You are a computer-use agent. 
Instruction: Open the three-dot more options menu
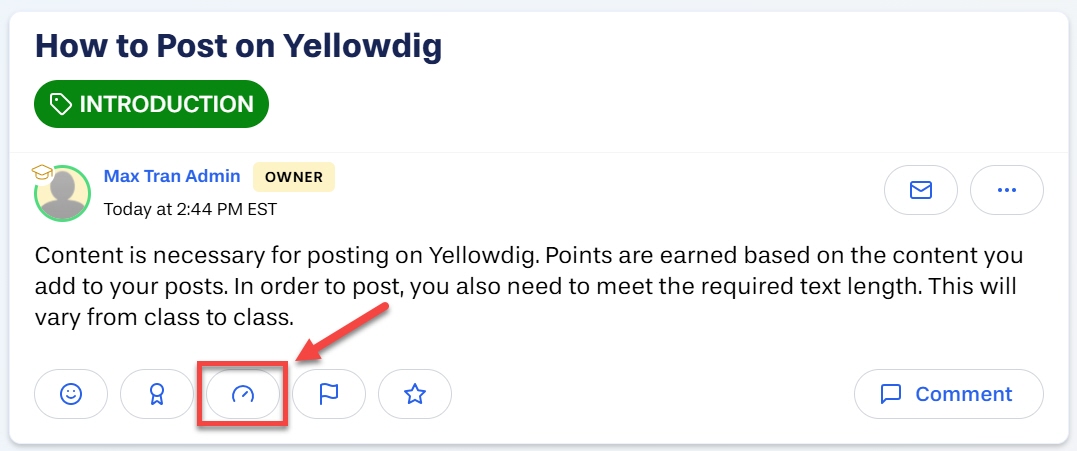click(x=1006, y=190)
